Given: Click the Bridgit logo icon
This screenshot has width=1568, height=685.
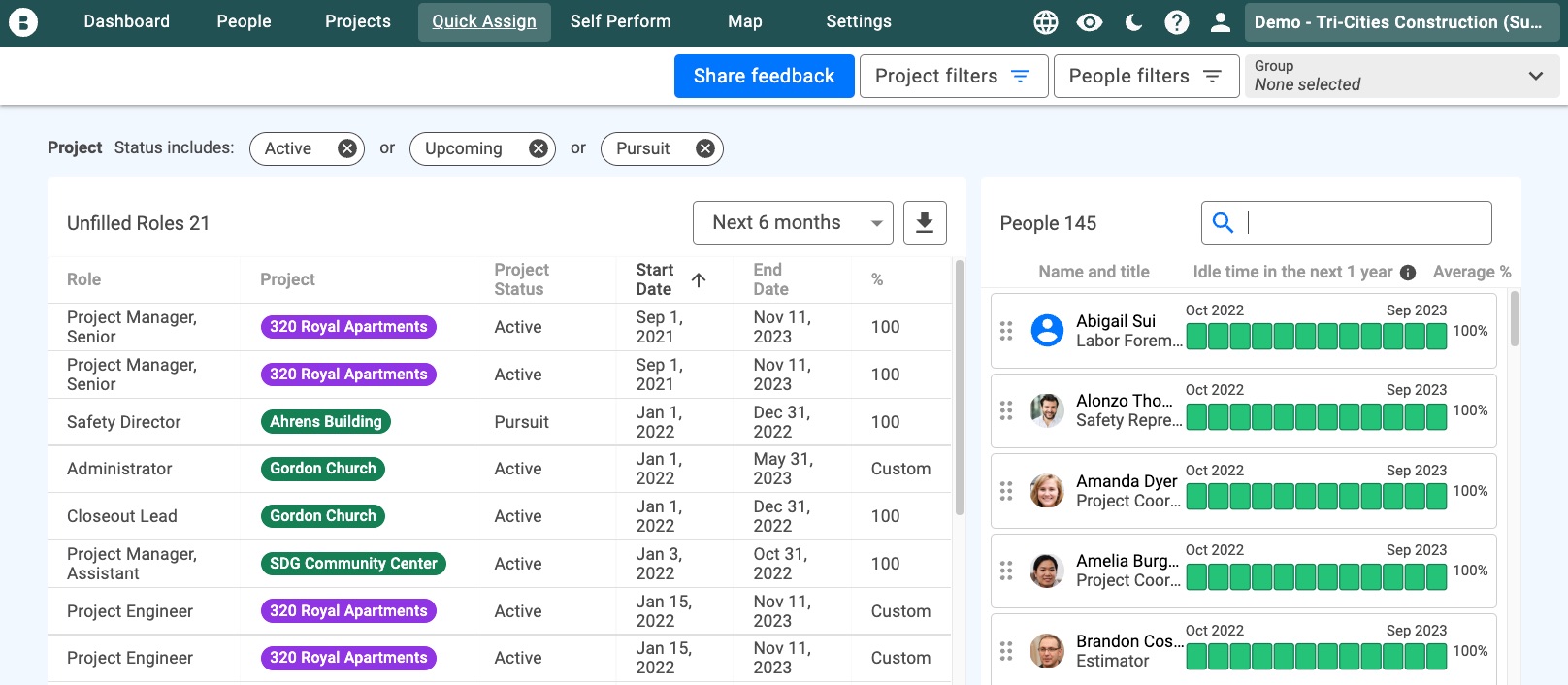Looking at the screenshot, I should [x=22, y=21].
